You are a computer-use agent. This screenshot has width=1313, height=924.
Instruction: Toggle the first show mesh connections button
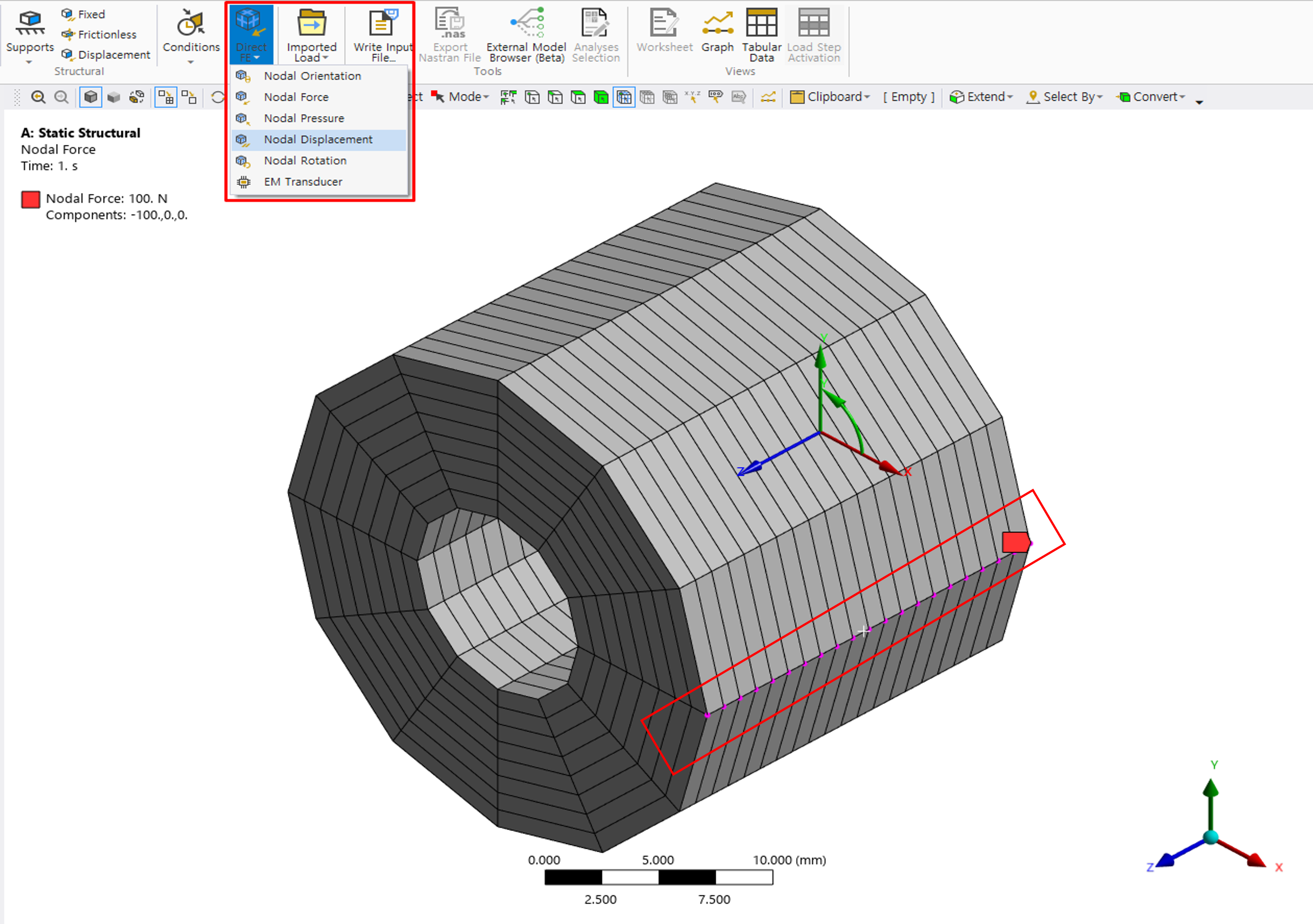166,97
